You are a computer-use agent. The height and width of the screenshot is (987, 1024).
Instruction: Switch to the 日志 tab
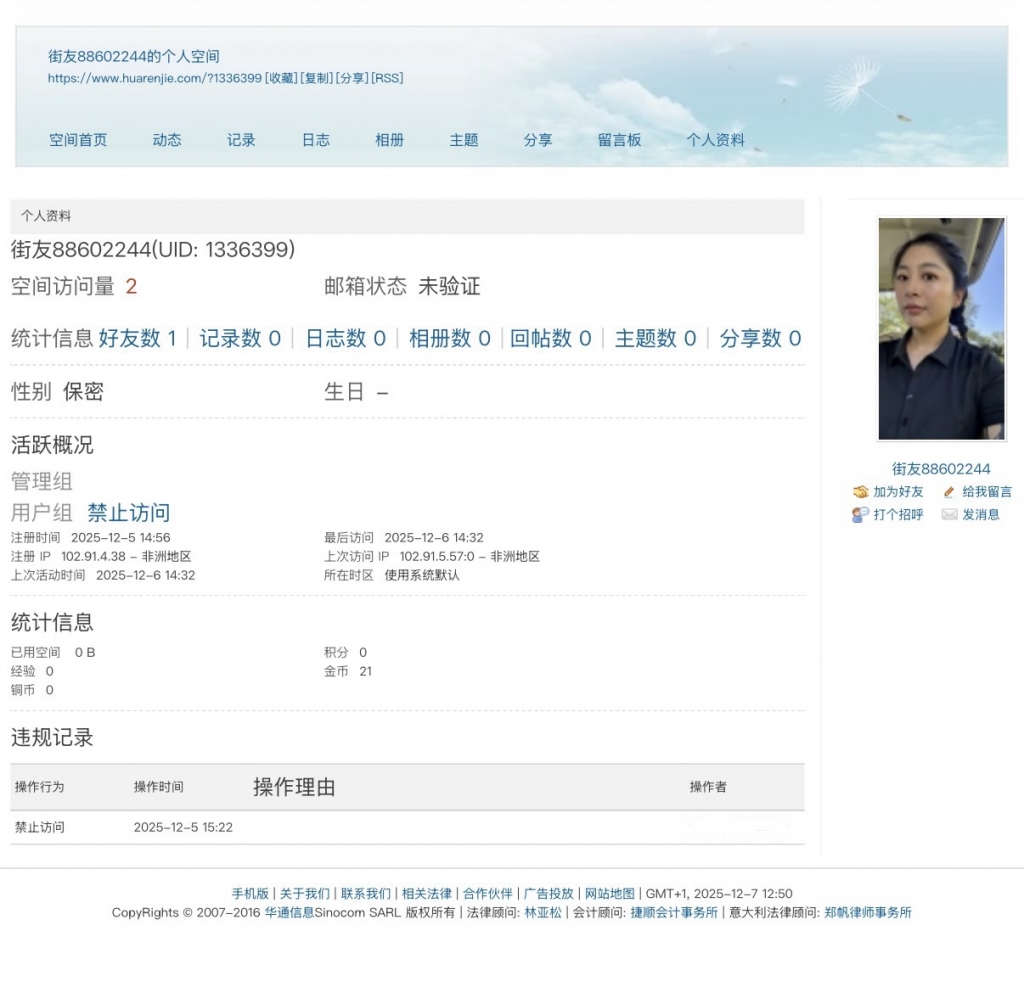(x=316, y=140)
